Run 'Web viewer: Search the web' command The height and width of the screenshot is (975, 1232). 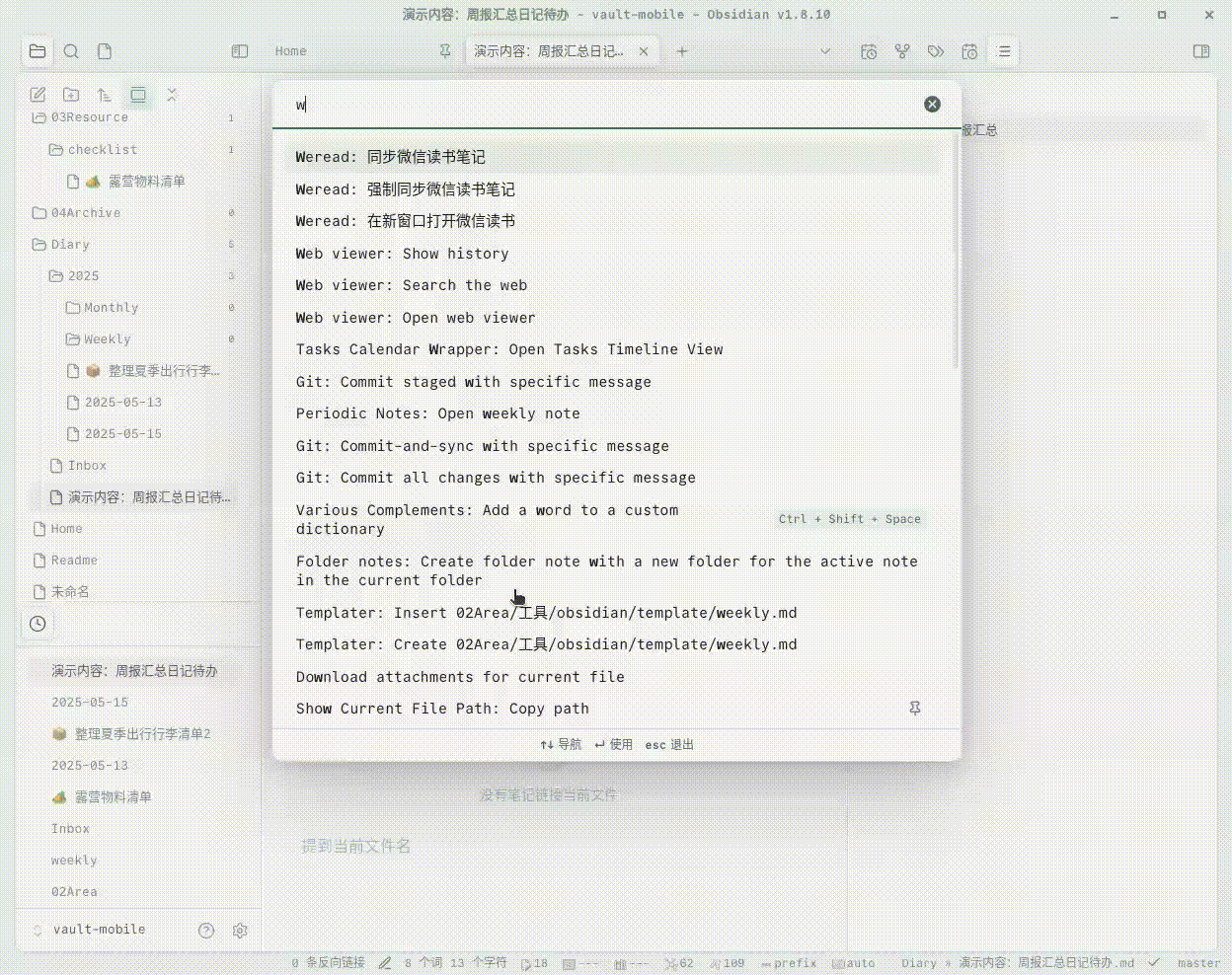(x=412, y=285)
